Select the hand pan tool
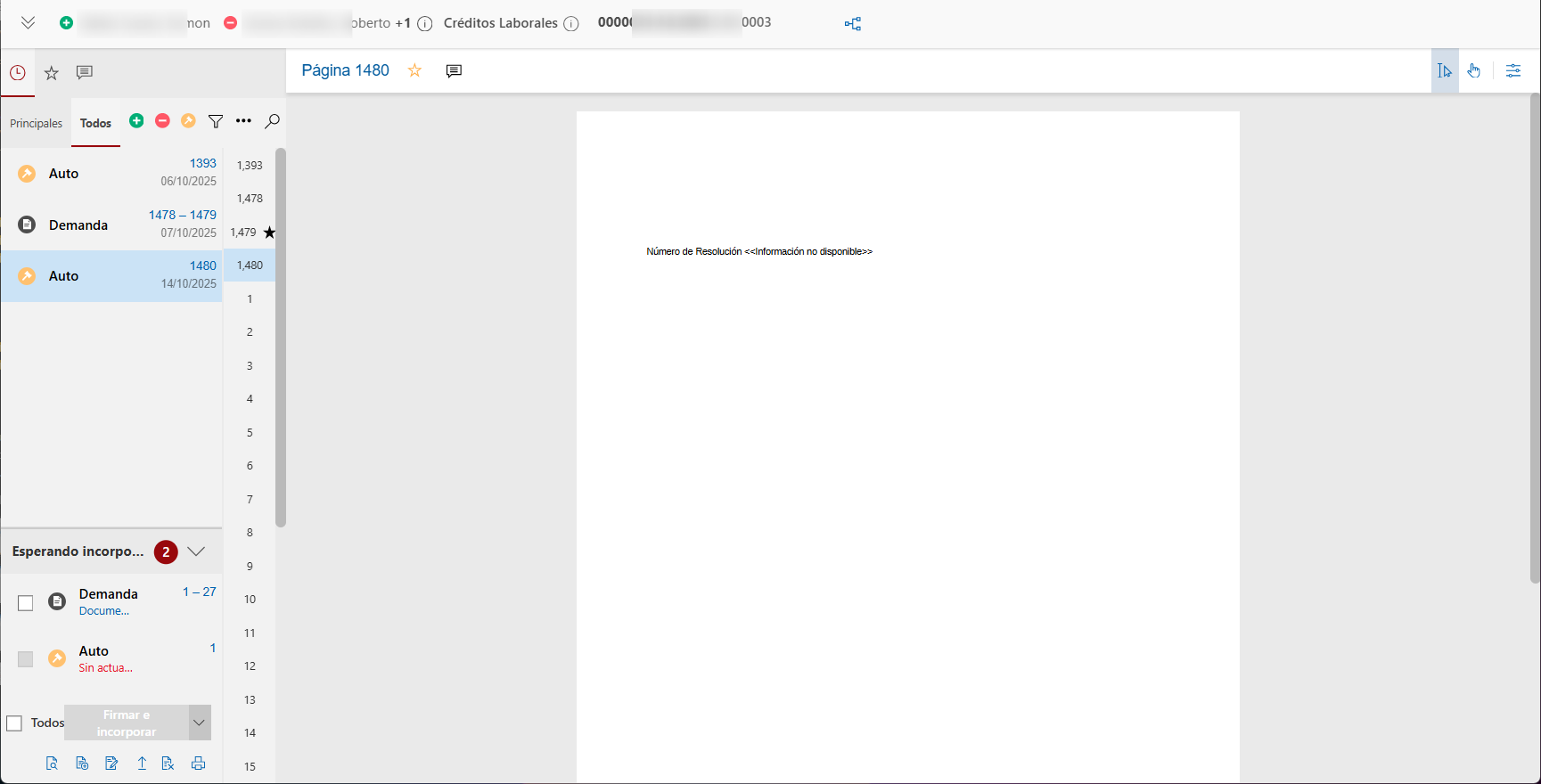 [x=1474, y=71]
